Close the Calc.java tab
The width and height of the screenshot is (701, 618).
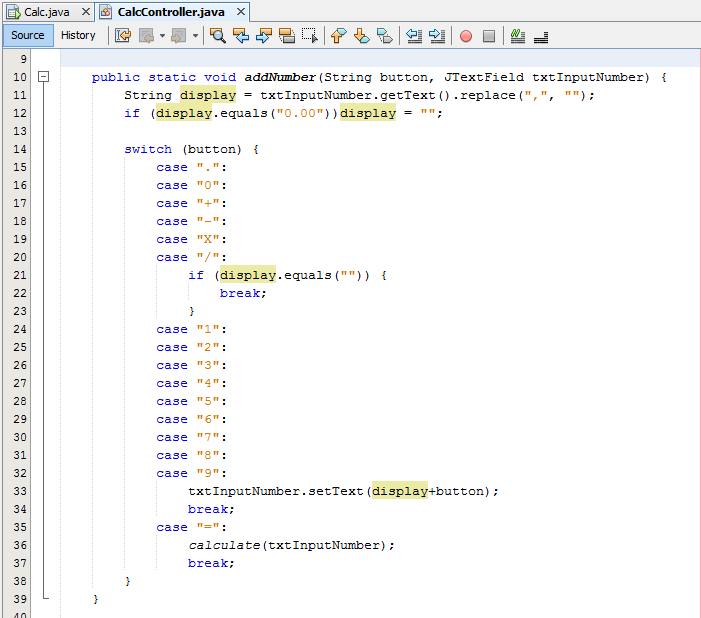point(86,12)
